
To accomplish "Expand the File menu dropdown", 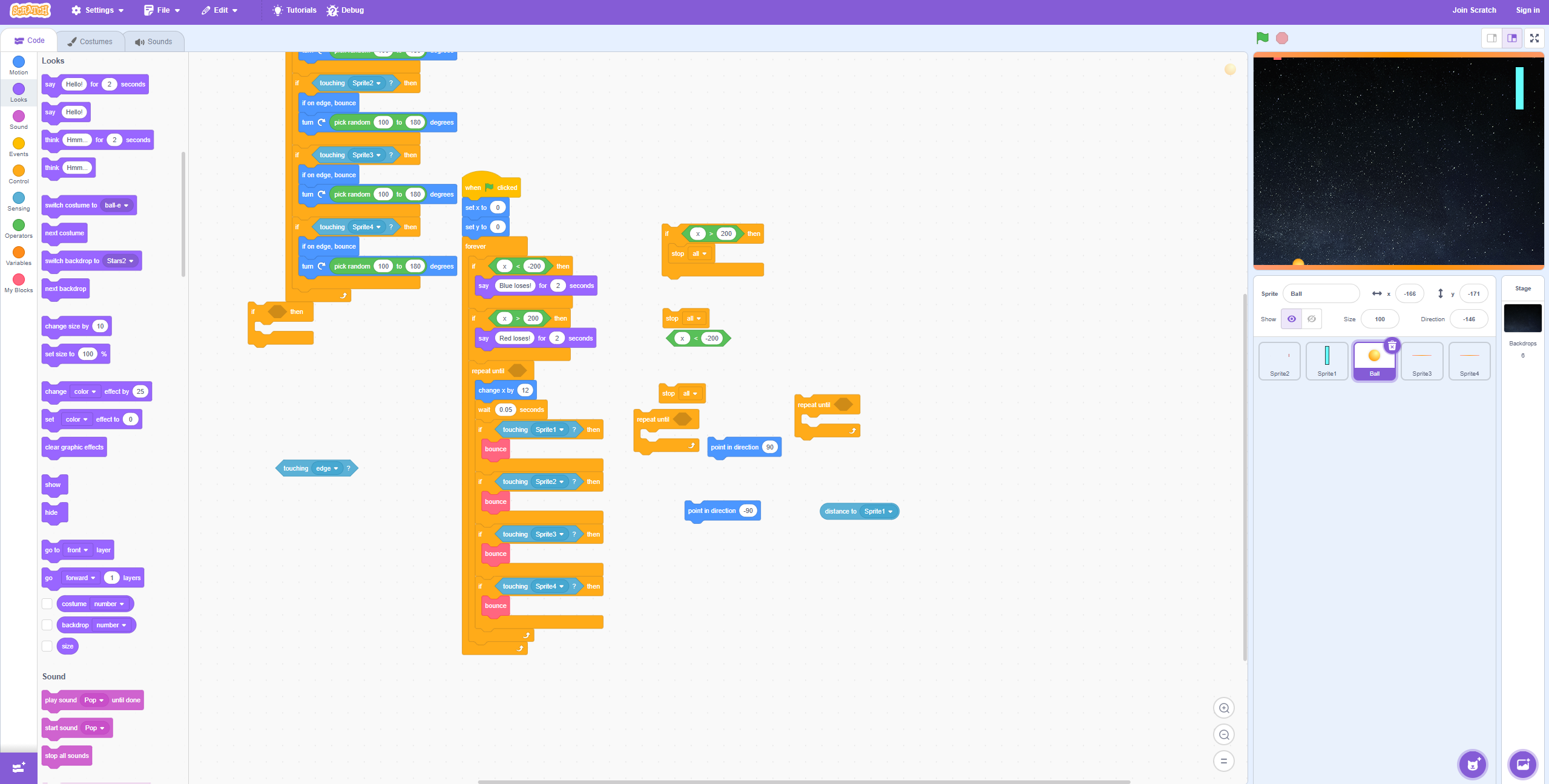I will pyautogui.click(x=162, y=10).
